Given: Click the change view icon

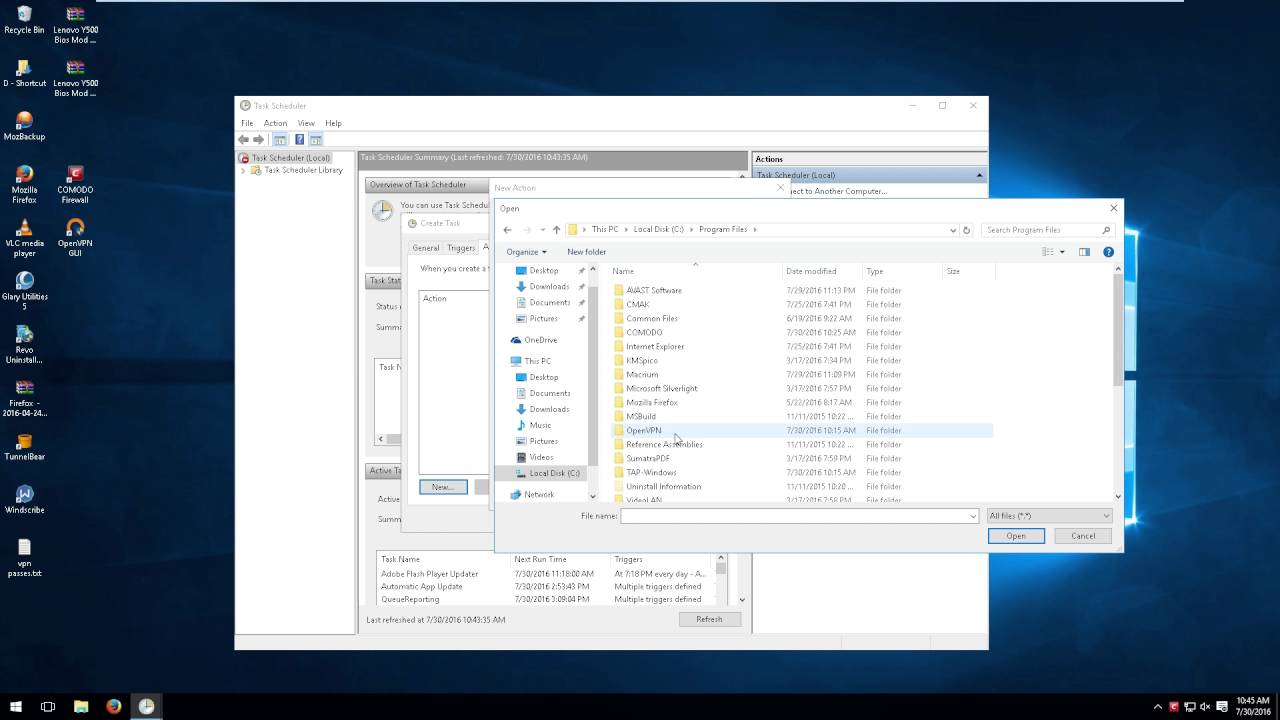Looking at the screenshot, I should coord(1048,252).
